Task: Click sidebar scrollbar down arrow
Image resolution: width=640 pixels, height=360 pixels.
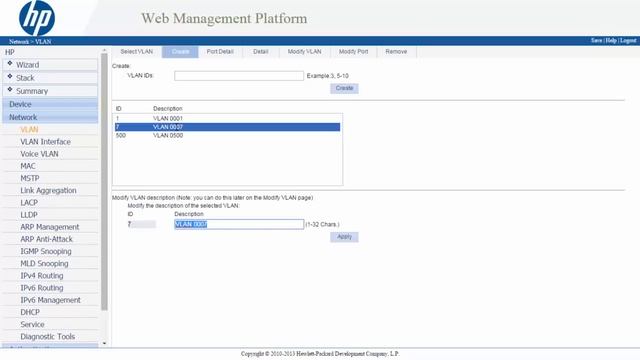Action: tap(104, 343)
